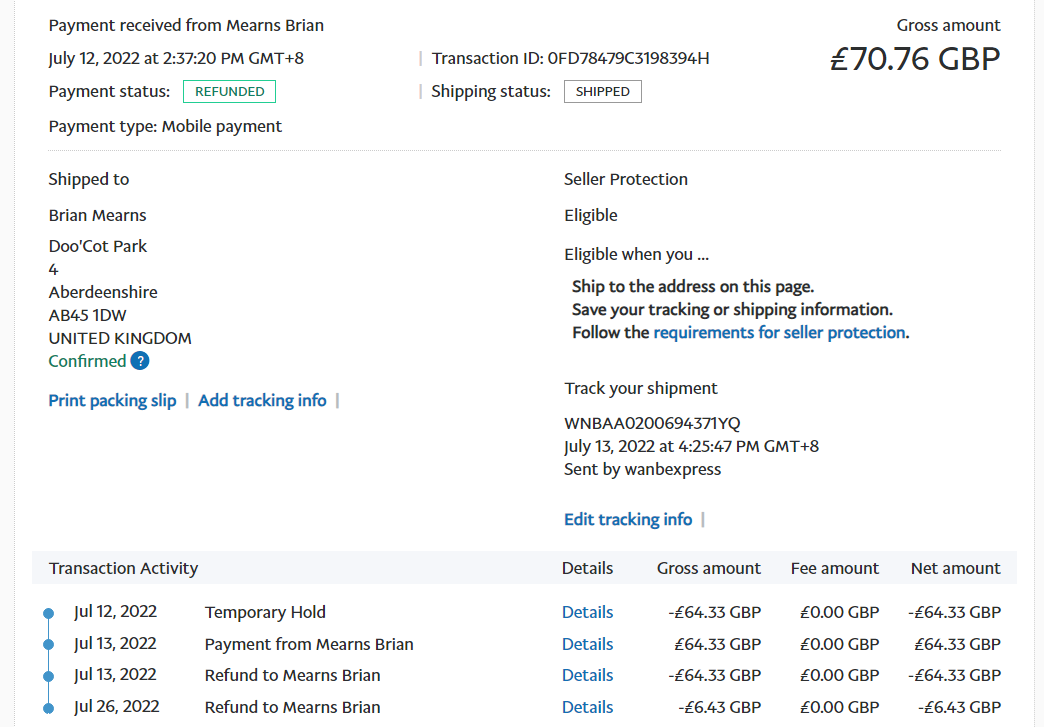This screenshot has width=1044, height=727.
Task: Open Details for Jul 13 refund
Action: 587,675
